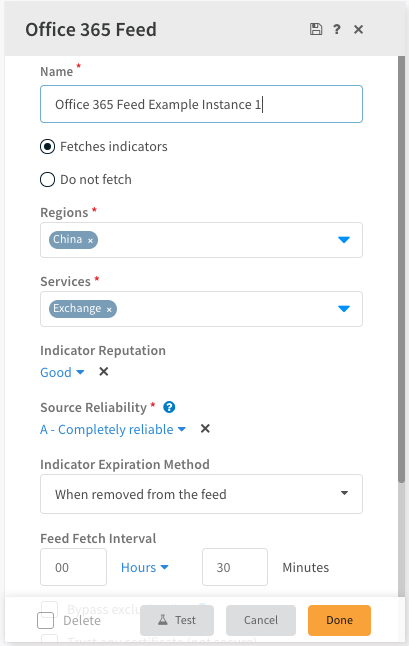
Task: Close the Office 365 Feed dialog
Action: (359, 29)
